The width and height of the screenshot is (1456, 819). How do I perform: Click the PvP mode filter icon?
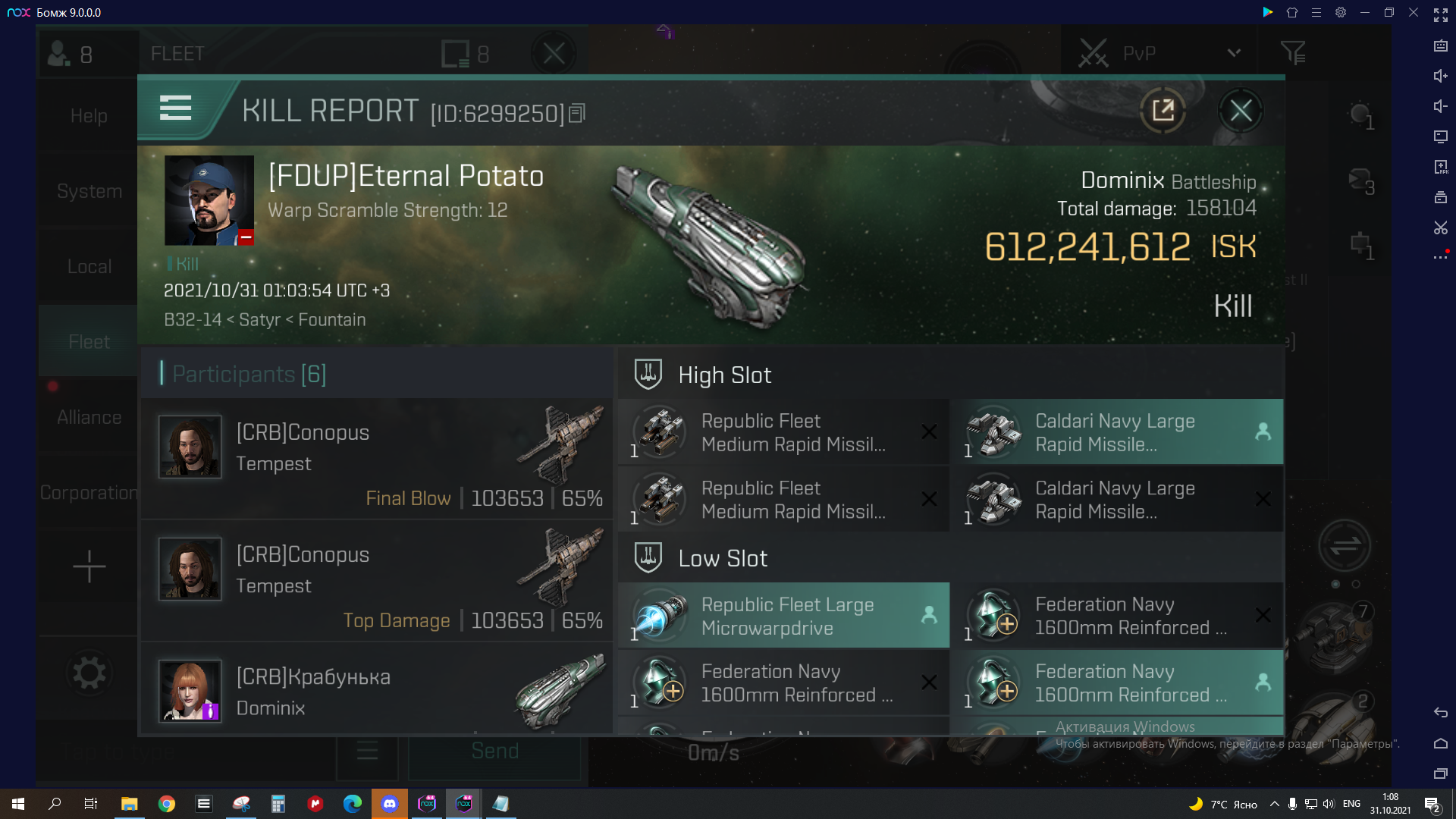tap(1297, 52)
